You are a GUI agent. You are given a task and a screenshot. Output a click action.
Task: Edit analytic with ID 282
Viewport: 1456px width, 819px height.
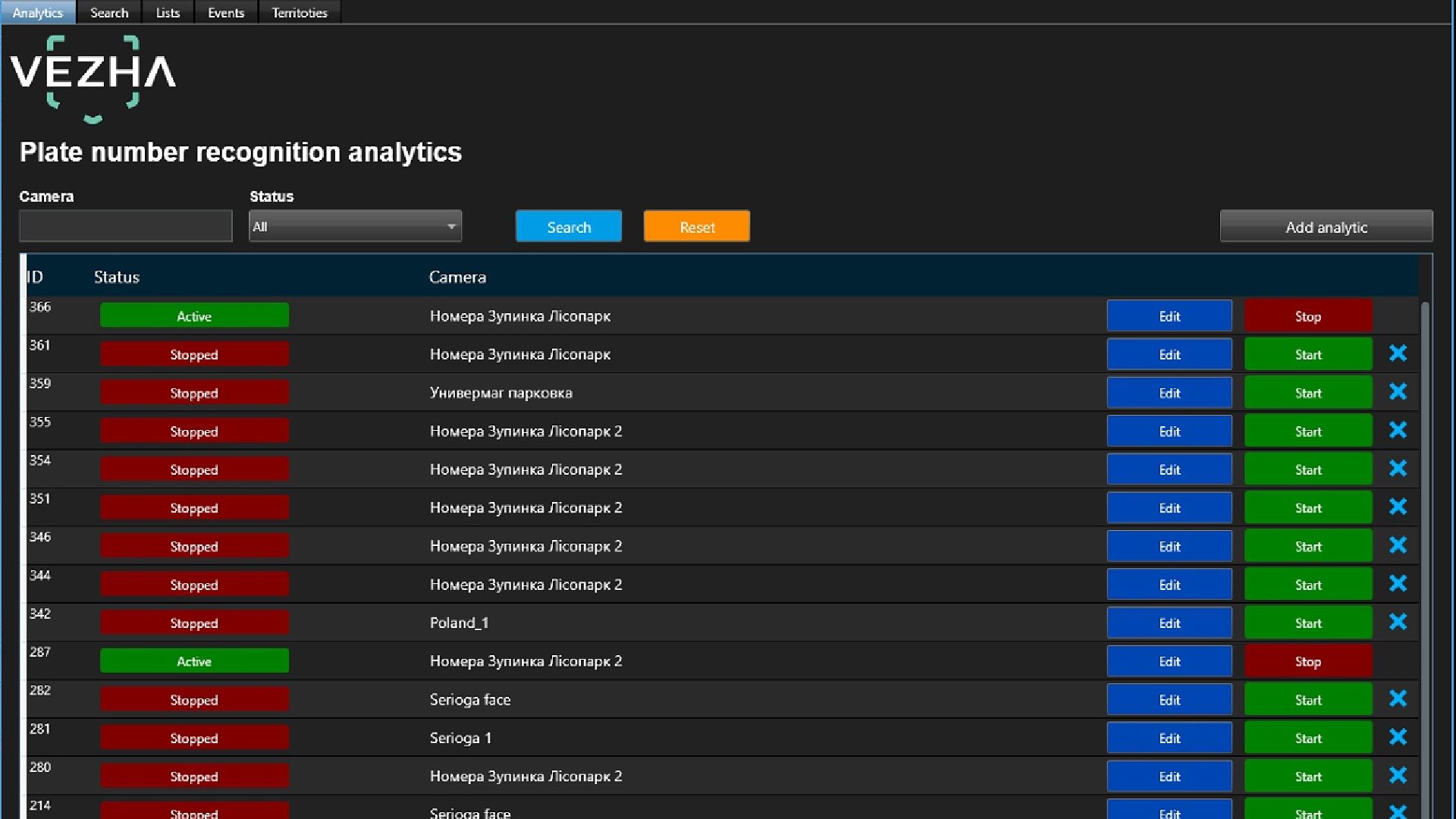[1169, 700]
